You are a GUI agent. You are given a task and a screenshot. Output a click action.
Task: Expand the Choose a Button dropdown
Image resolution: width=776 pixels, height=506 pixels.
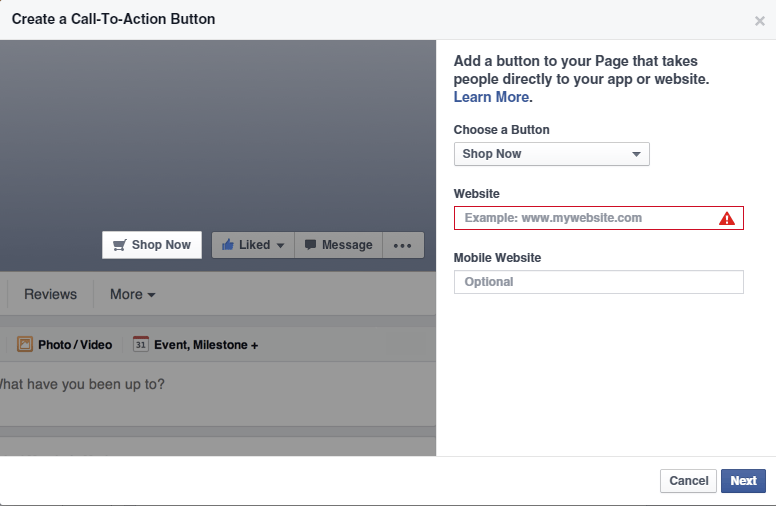coord(551,154)
